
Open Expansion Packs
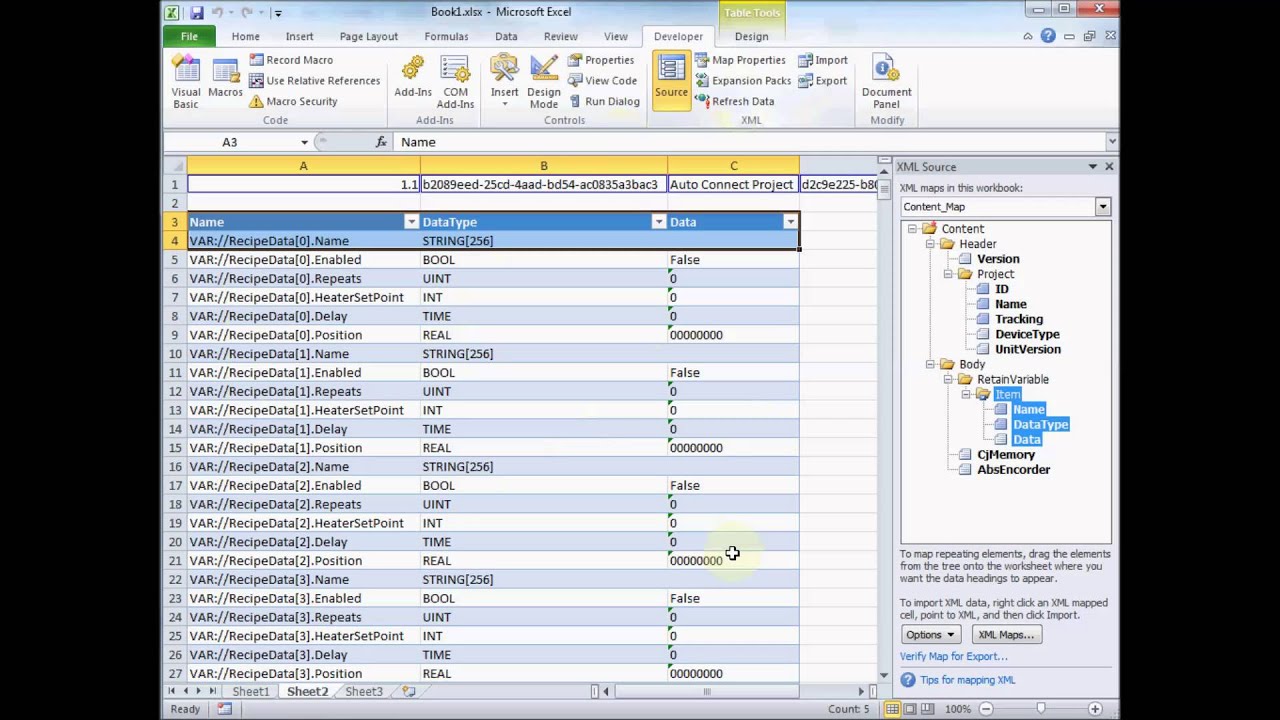pyautogui.click(x=743, y=81)
